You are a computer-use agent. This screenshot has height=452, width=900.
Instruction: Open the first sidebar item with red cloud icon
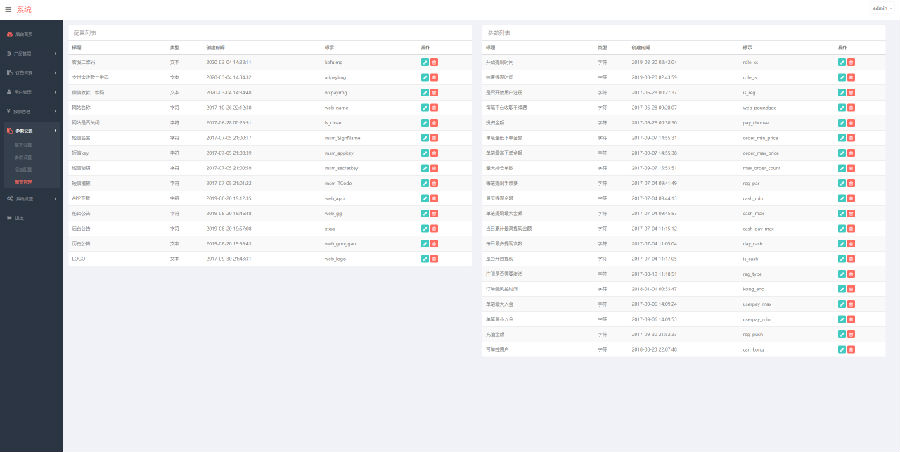[31, 34]
